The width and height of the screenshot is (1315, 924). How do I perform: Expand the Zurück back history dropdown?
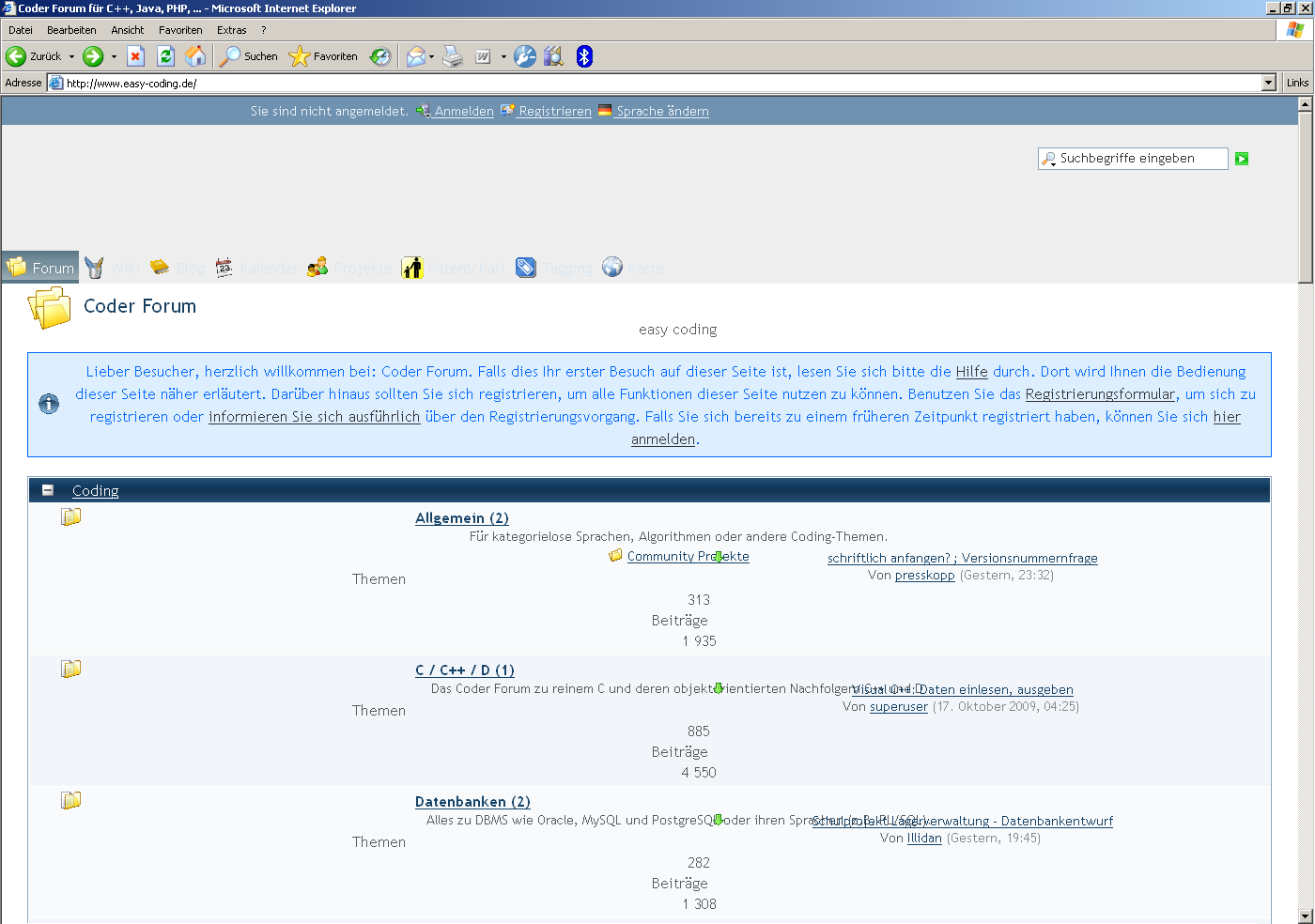coord(71,56)
